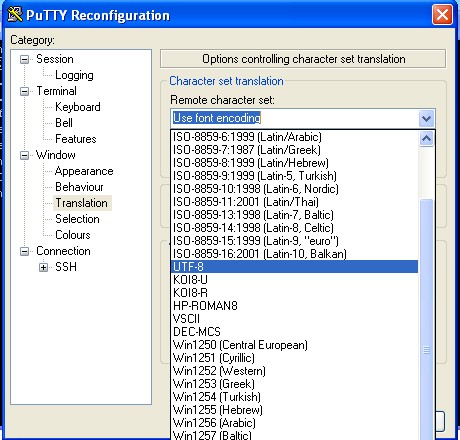The height and width of the screenshot is (440, 460).
Task: Close the PuTTY Reconfiguration dialog
Action: point(442,15)
